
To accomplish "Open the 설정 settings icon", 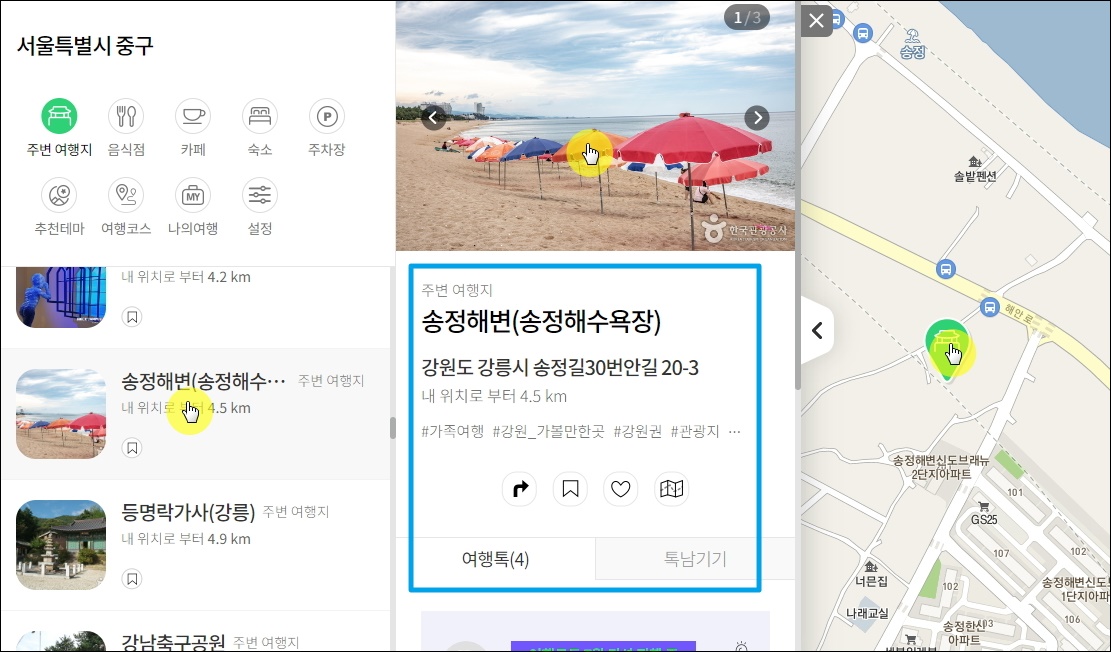I will (x=260, y=195).
